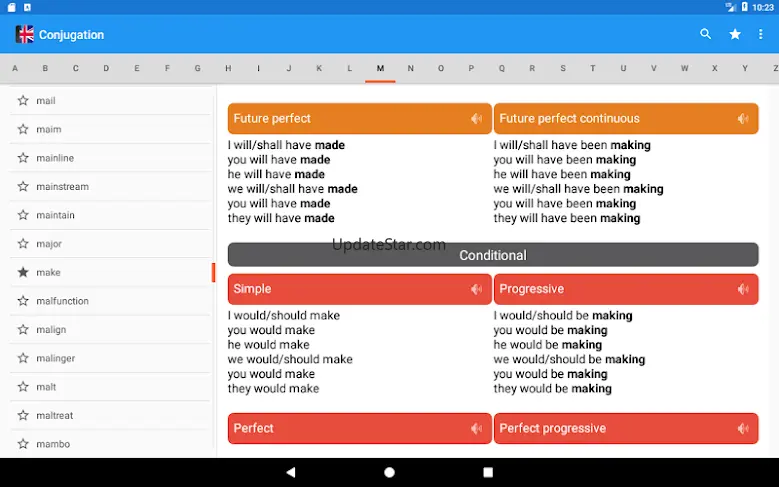Image resolution: width=779 pixels, height=487 pixels.
Task: Star the verb mambo
Action: coord(23,444)
